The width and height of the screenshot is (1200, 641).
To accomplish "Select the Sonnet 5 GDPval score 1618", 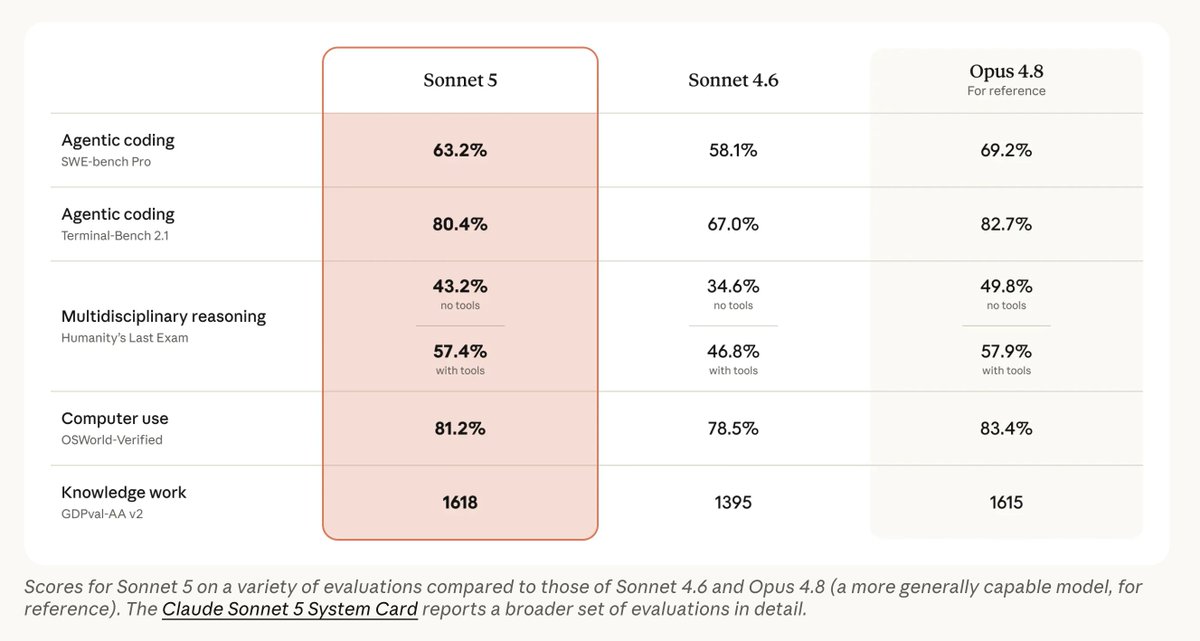I will (460, 503).
